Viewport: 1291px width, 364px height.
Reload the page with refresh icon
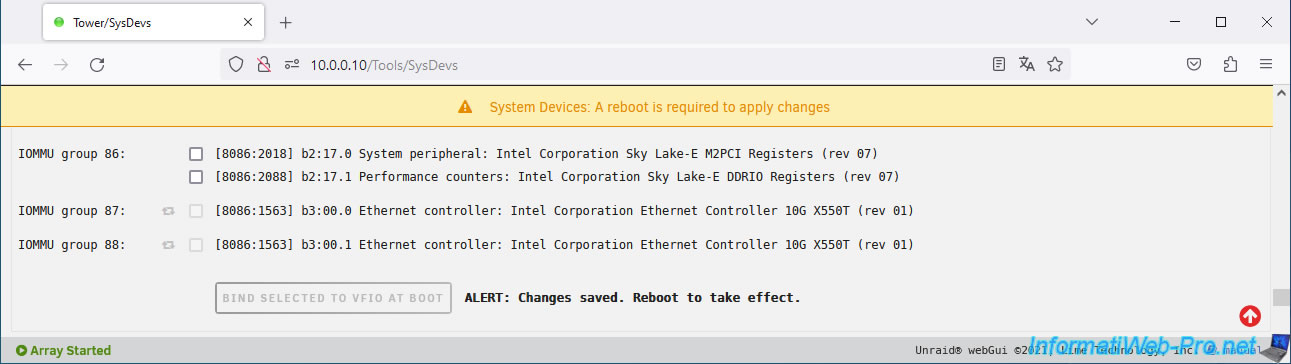[x=97, y=64]
